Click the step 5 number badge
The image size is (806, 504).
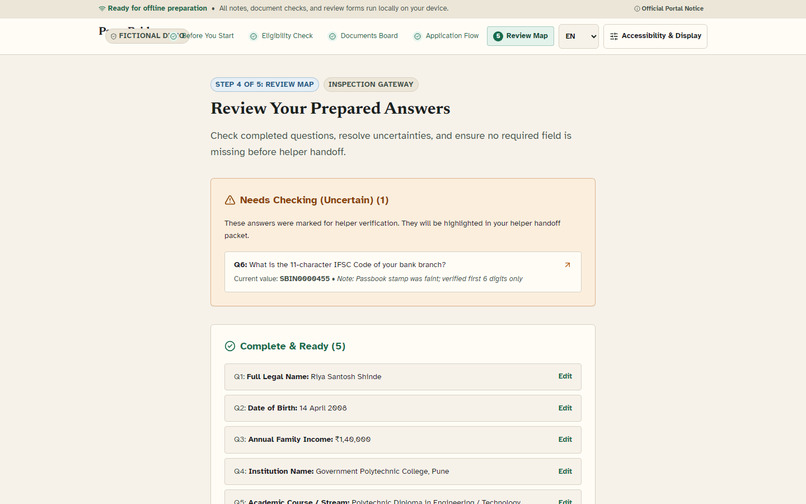pyautogui.click(x=498, y=36)
